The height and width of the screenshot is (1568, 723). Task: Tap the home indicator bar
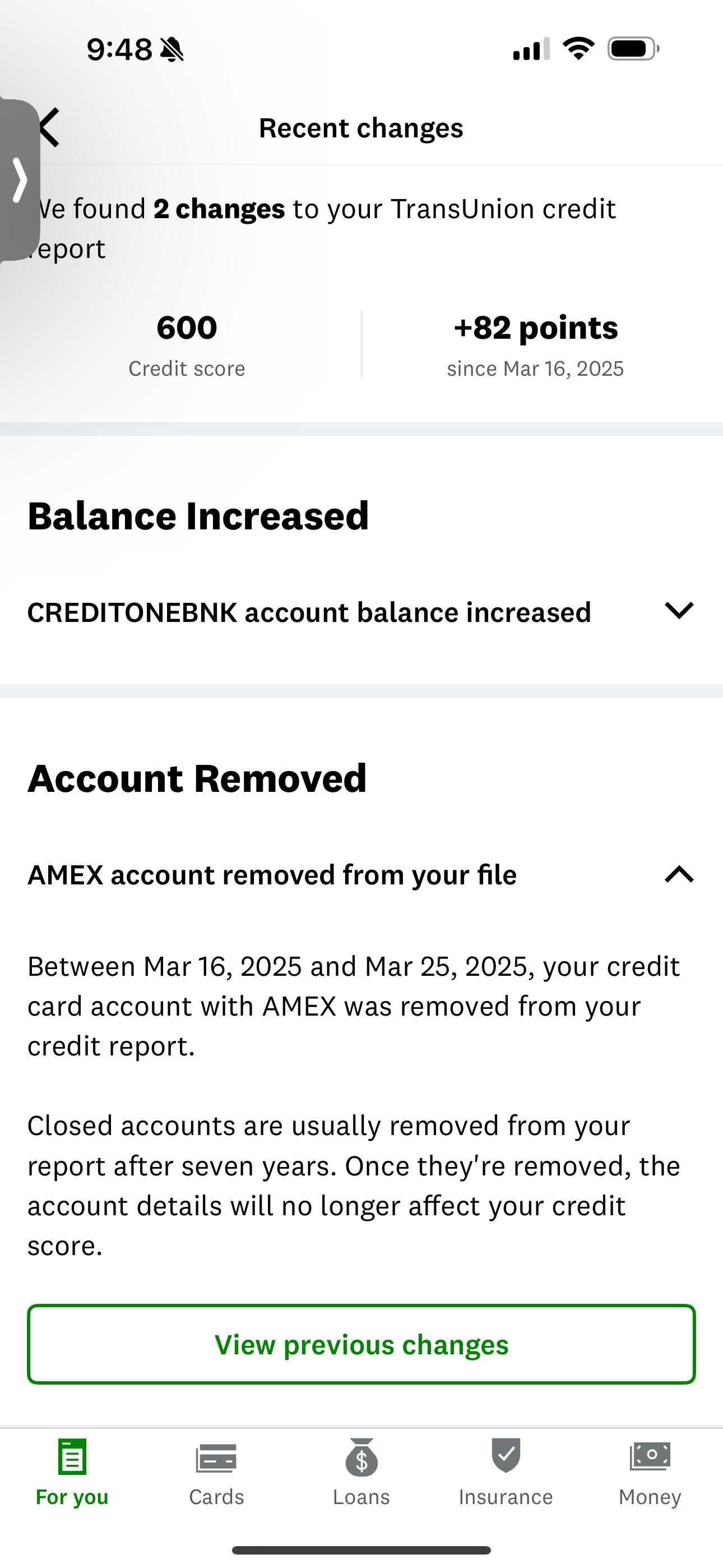pyautogui.click(x=361, y=1549)
